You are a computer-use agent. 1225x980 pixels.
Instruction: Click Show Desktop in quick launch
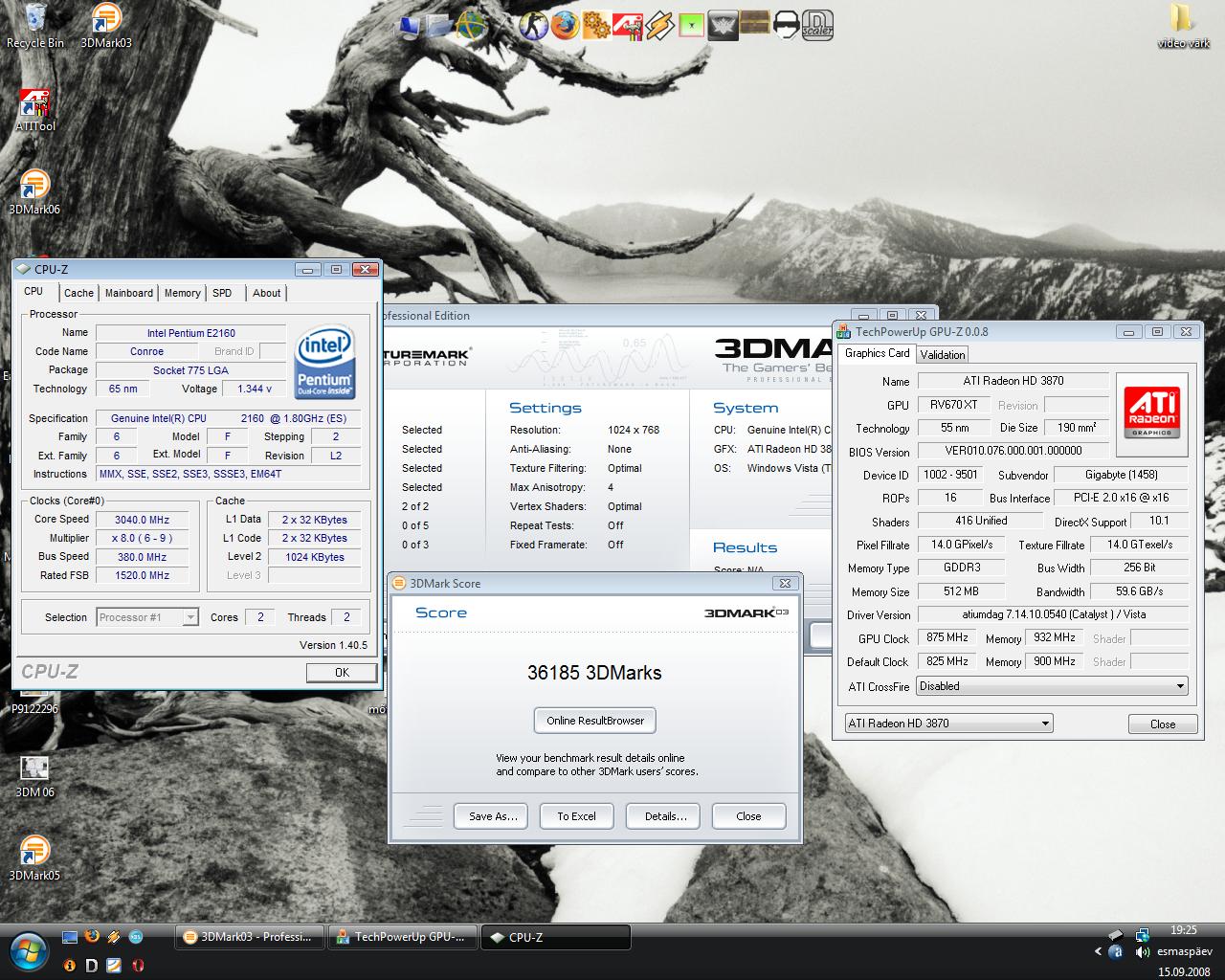70,937
